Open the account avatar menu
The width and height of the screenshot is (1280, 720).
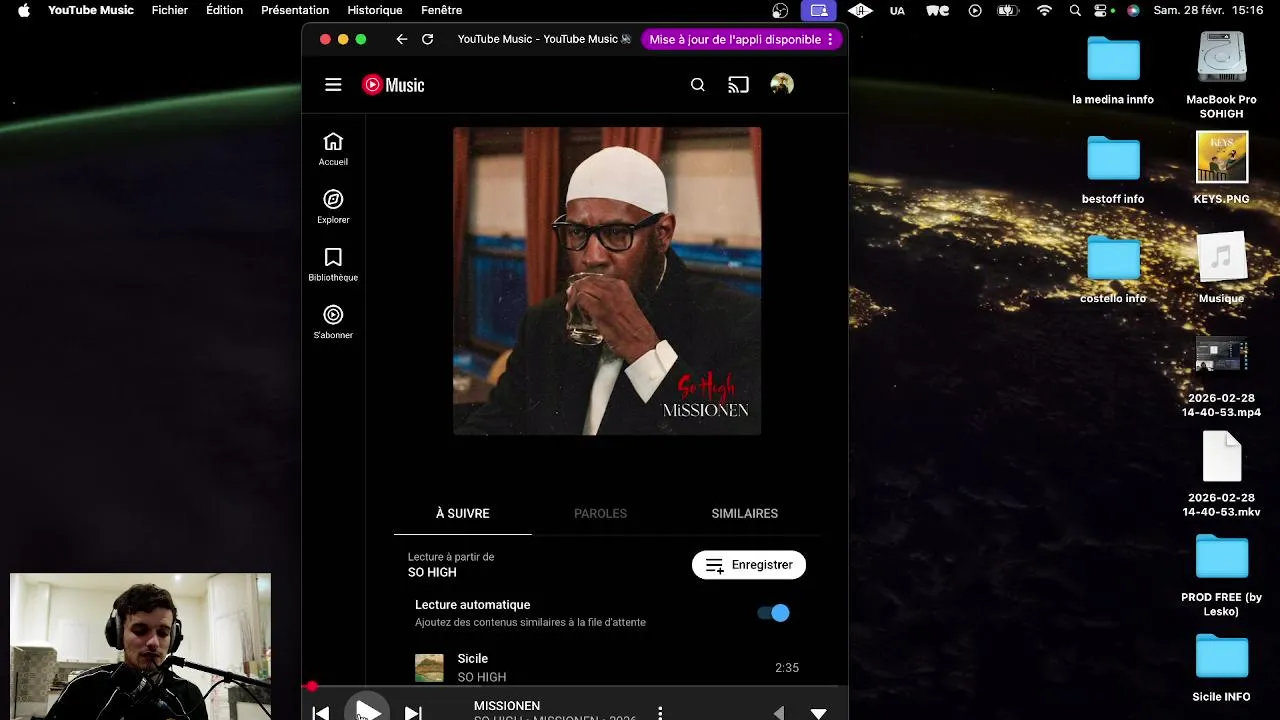coord(782,85)
